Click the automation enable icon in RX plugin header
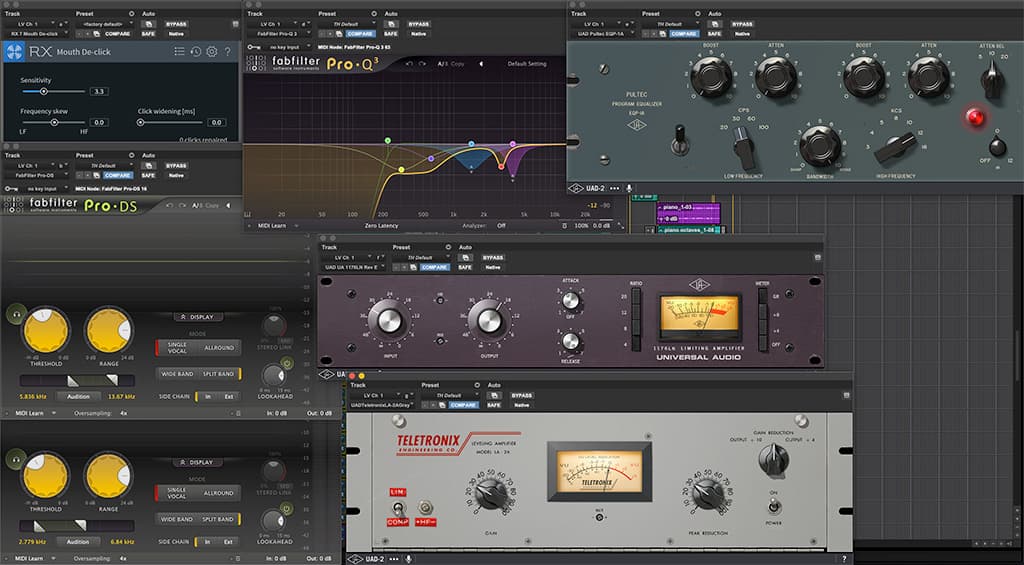 pyautogui.click(x=149, y=24)
